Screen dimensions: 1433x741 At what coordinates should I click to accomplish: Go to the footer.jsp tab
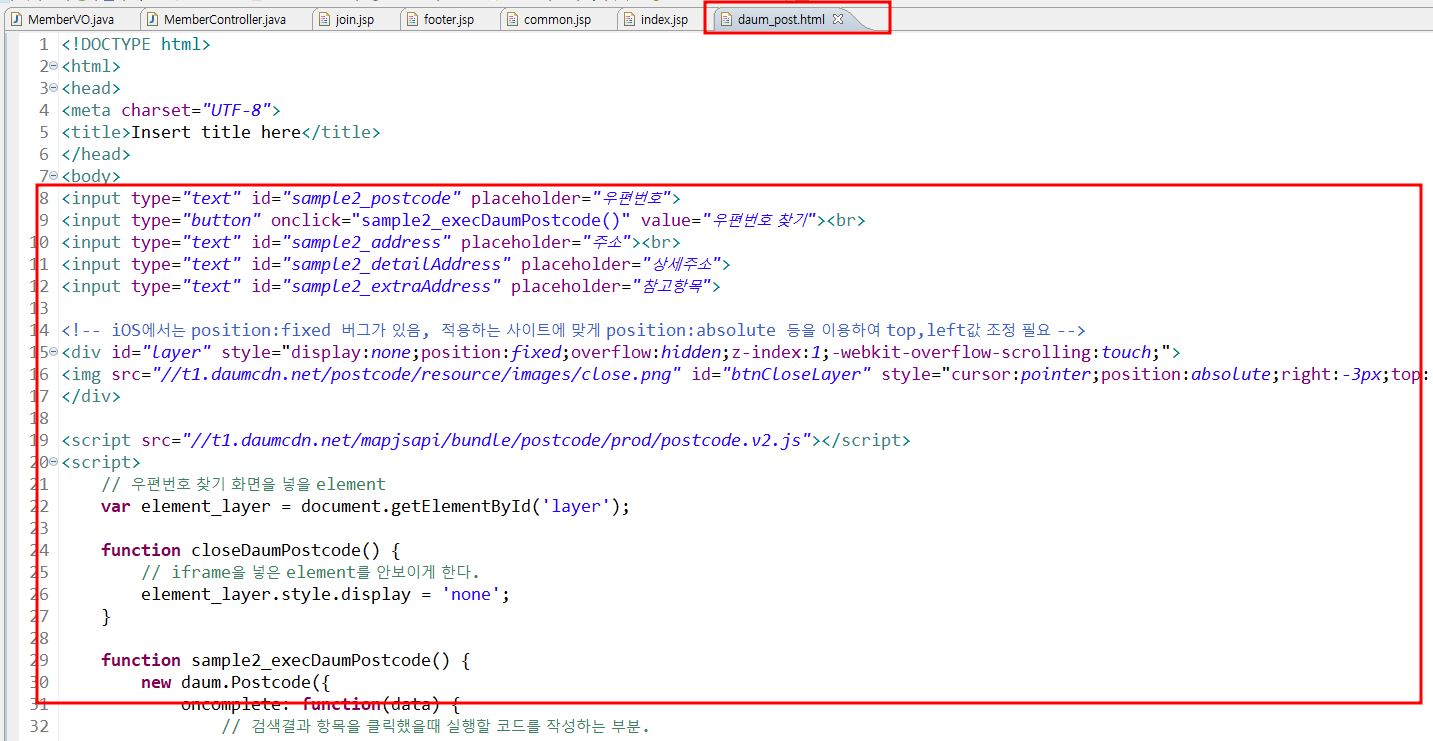[447, 19]
